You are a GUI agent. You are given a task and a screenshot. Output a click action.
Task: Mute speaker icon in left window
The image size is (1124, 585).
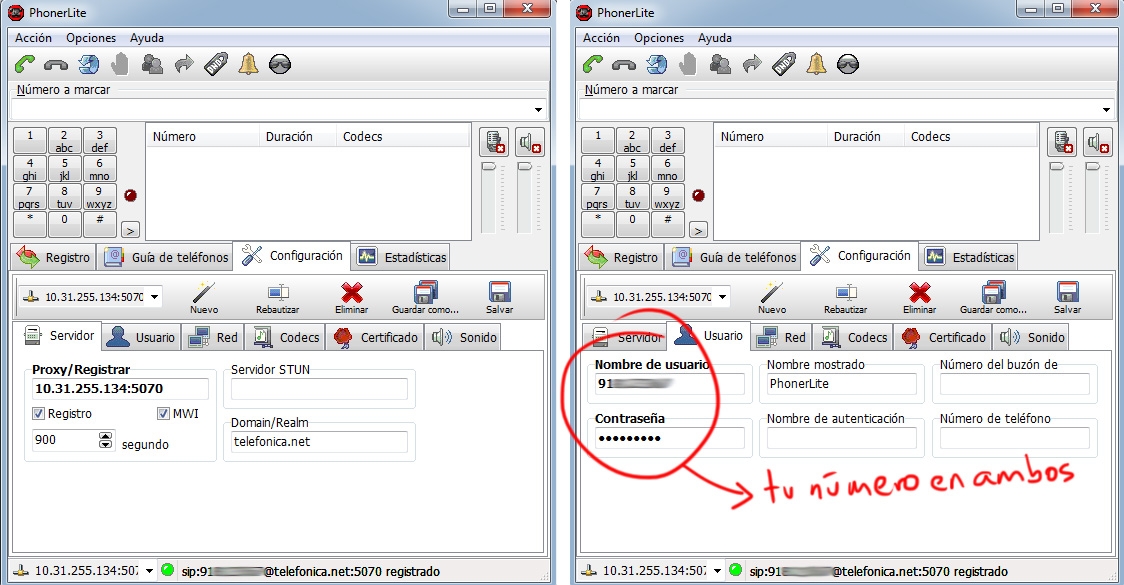coord(529,142)
